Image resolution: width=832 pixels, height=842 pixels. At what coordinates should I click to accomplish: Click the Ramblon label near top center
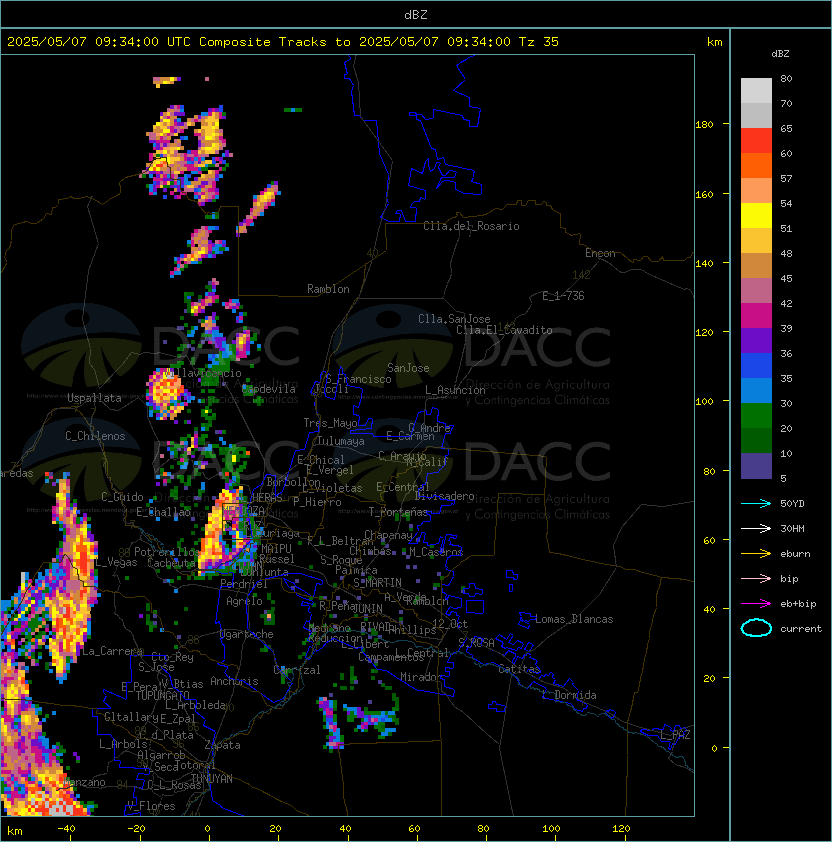(x=328, y=289)
